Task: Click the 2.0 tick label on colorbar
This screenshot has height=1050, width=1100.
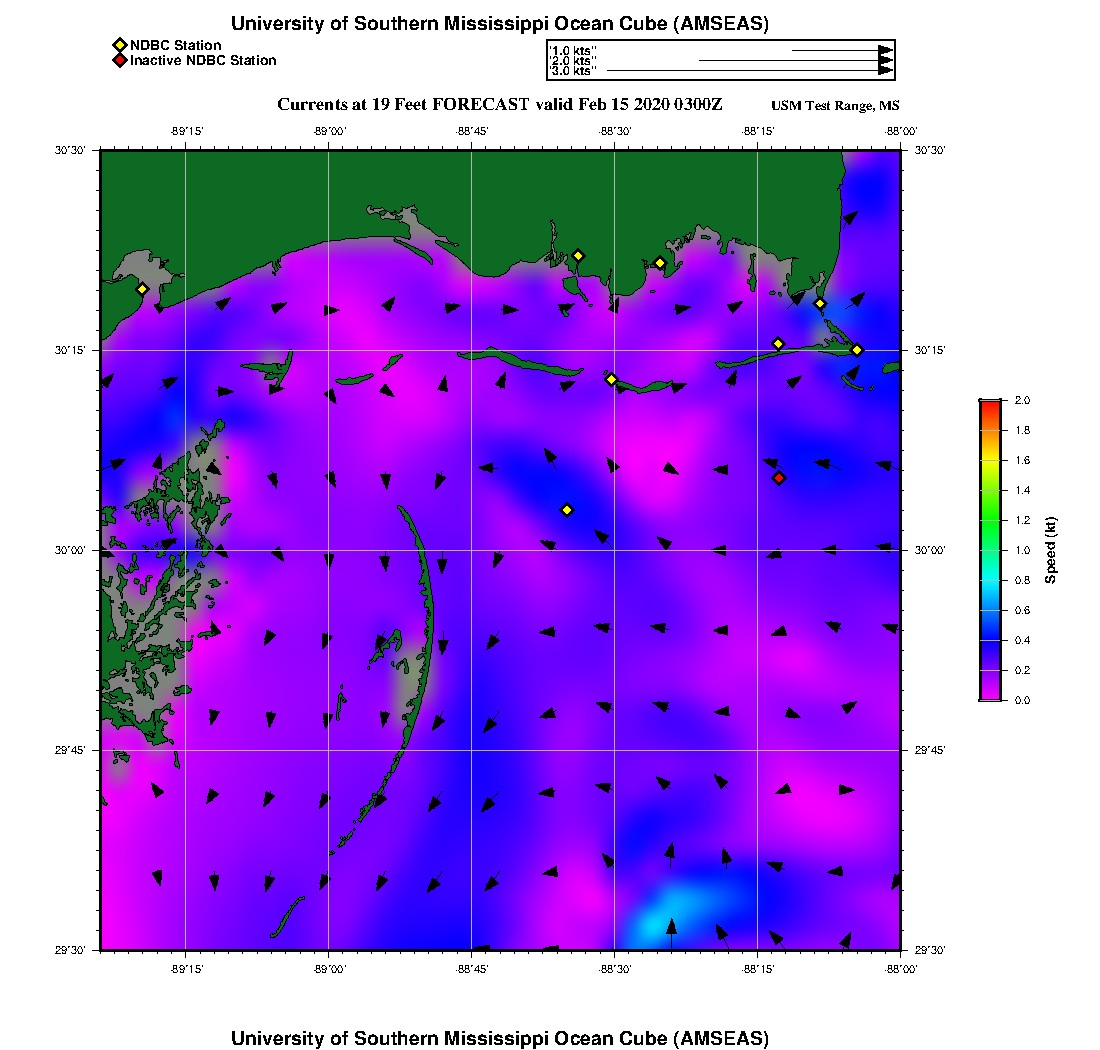Action: [1022, 400]
